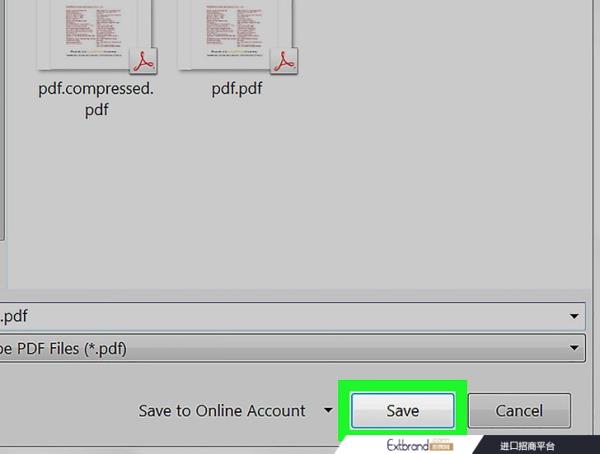This screenshot has height=454, width=600.
Task: Click the pdf.pdf file name label
Action: 237,89
